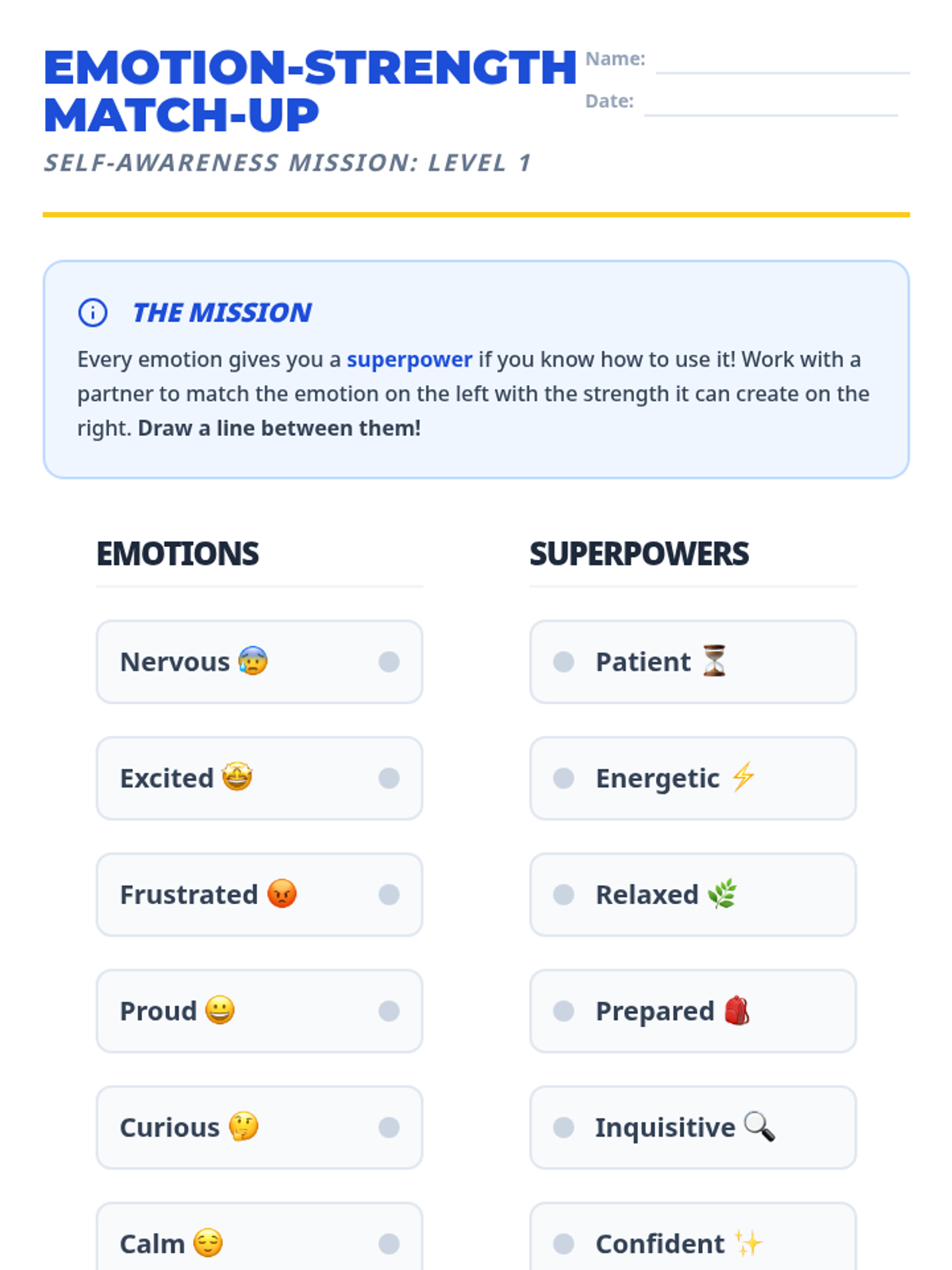Click the SUPERPOWERS column heading
Image resolution: width=952 pixels, height=1270 pixels.
(x=639, y=554)
